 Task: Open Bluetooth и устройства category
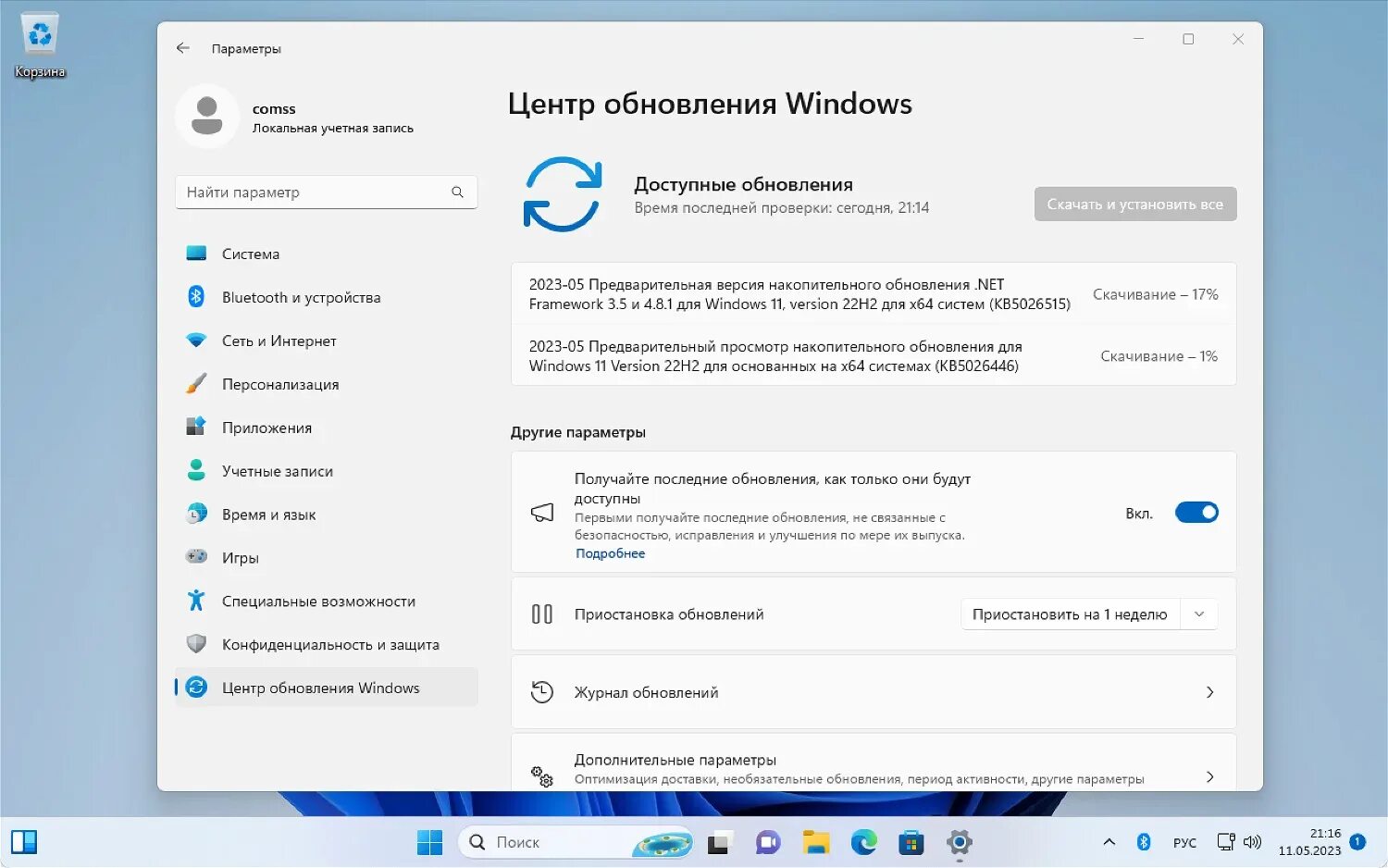pos(326,297)
